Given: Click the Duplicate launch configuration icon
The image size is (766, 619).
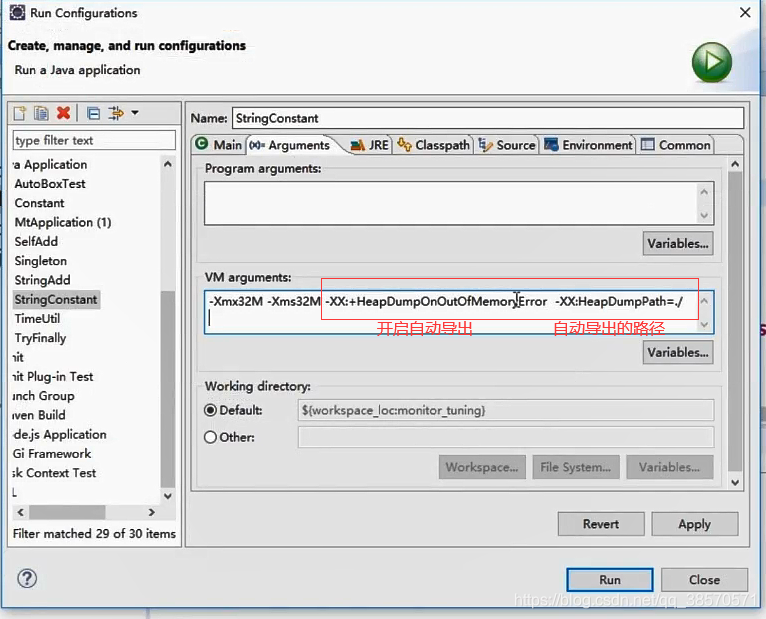Looking at the screenshot, I should tap(41, 113).
